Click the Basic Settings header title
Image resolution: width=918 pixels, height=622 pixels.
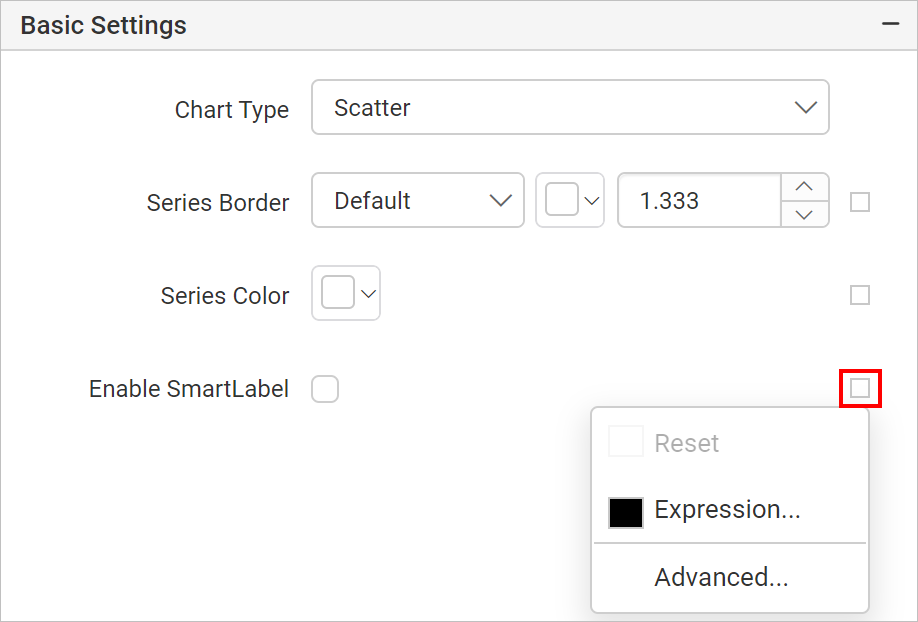[104, 25]
